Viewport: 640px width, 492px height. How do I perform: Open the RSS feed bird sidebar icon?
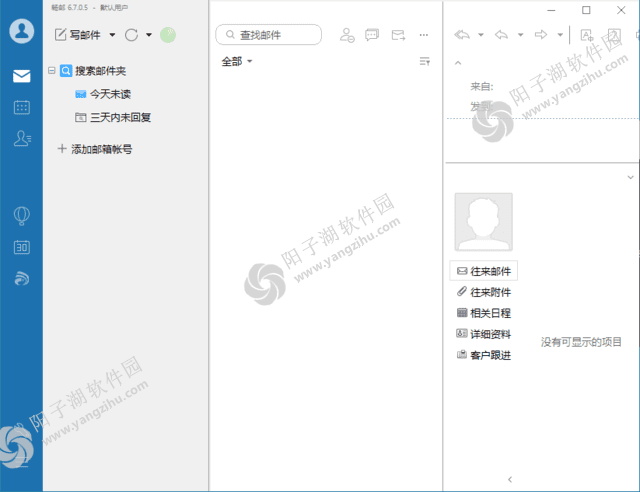click(x=22, y=278)
